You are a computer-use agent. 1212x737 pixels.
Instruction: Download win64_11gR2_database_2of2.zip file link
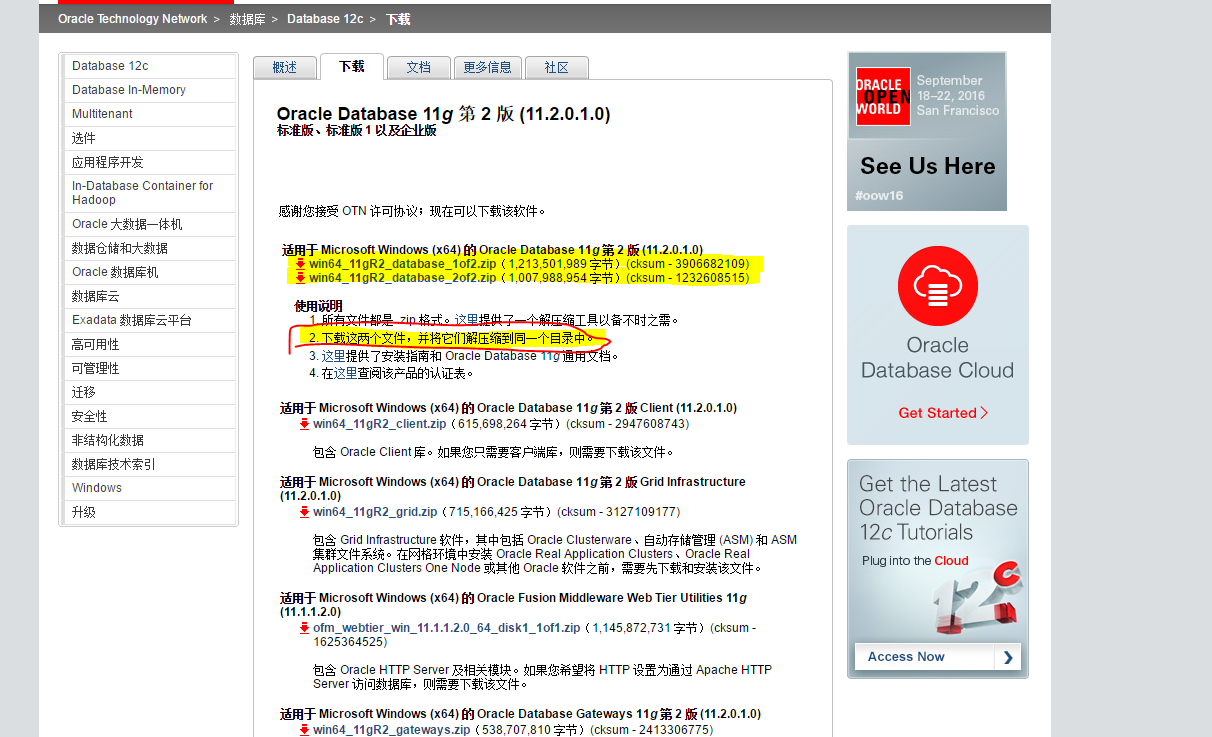click(403, 278)
